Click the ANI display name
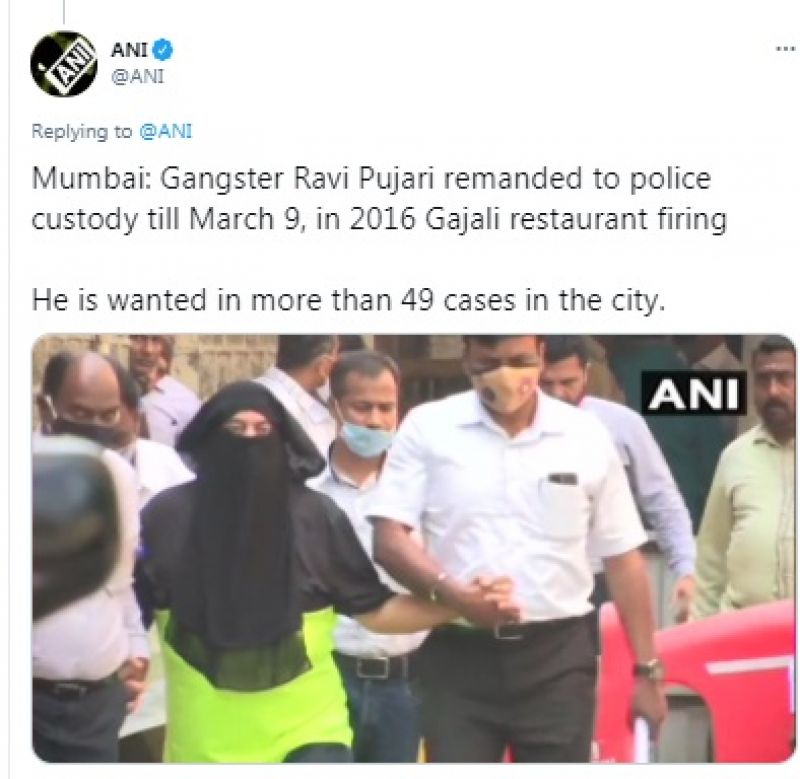This screenshot has height=779, width=800. coord(130,50)
